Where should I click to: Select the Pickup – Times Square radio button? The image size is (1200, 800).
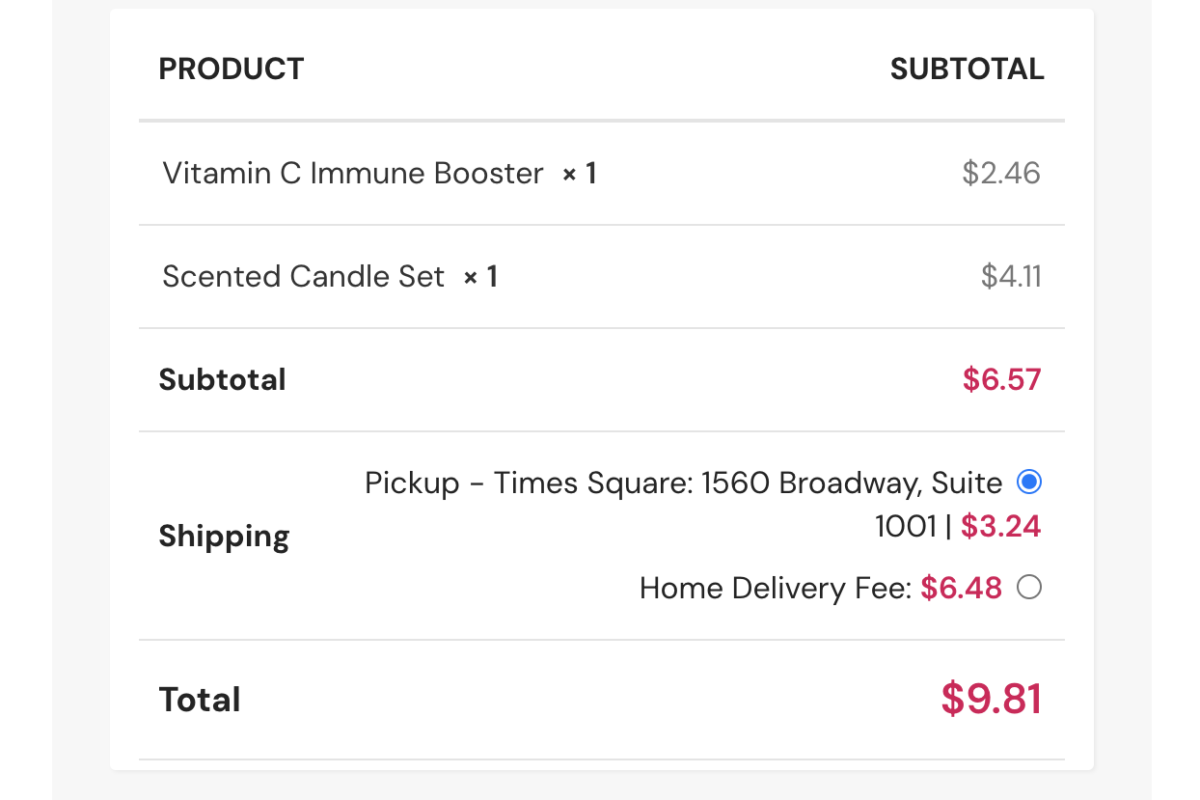click(x=1029, y=483)
